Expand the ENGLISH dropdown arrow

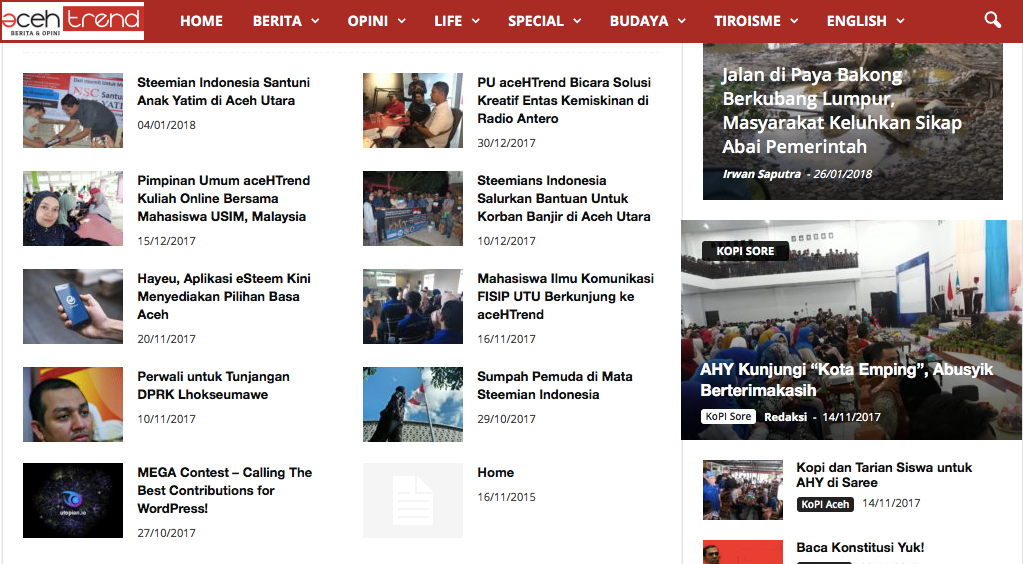tap(900, 21)
